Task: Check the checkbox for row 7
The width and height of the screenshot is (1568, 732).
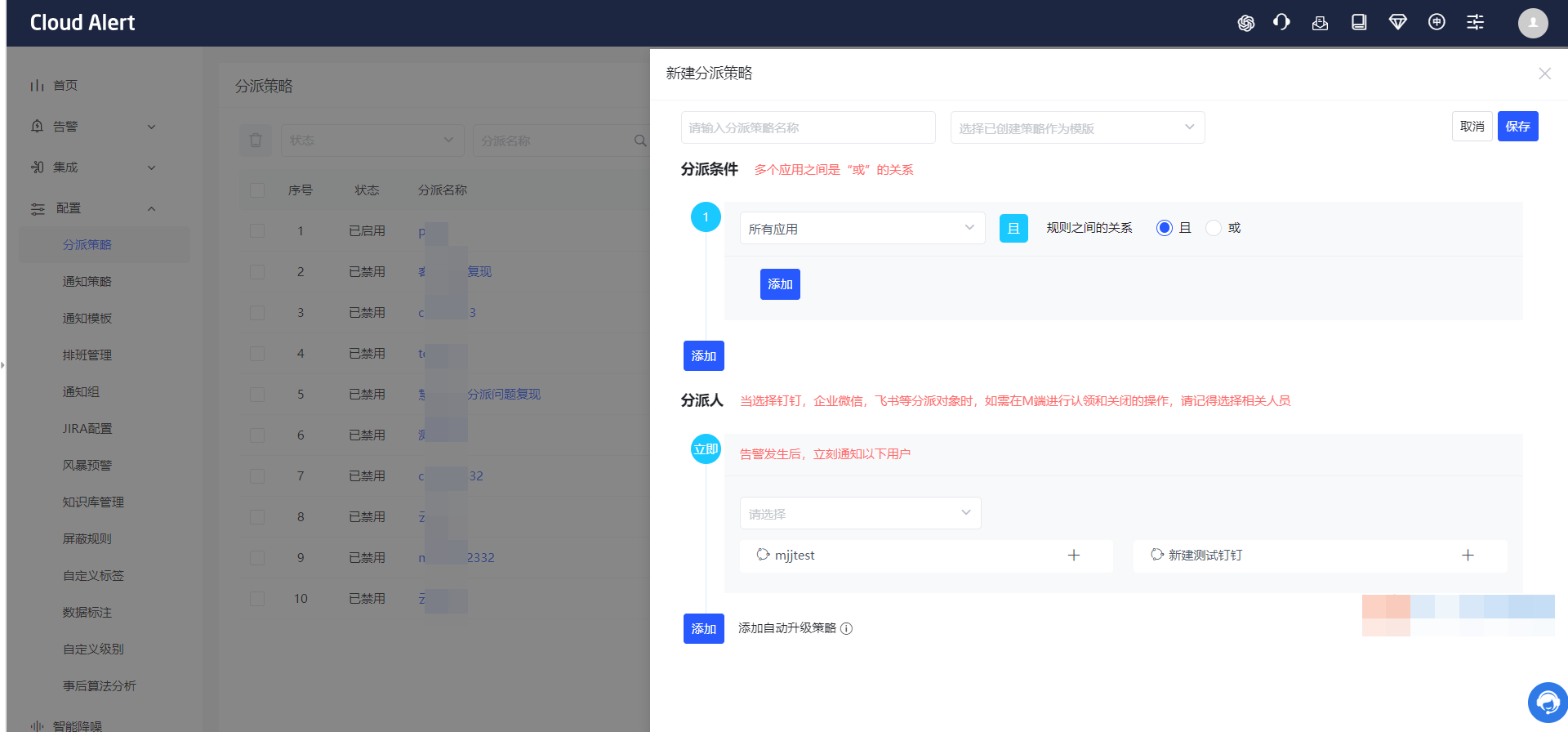Action: pos(257,476)
